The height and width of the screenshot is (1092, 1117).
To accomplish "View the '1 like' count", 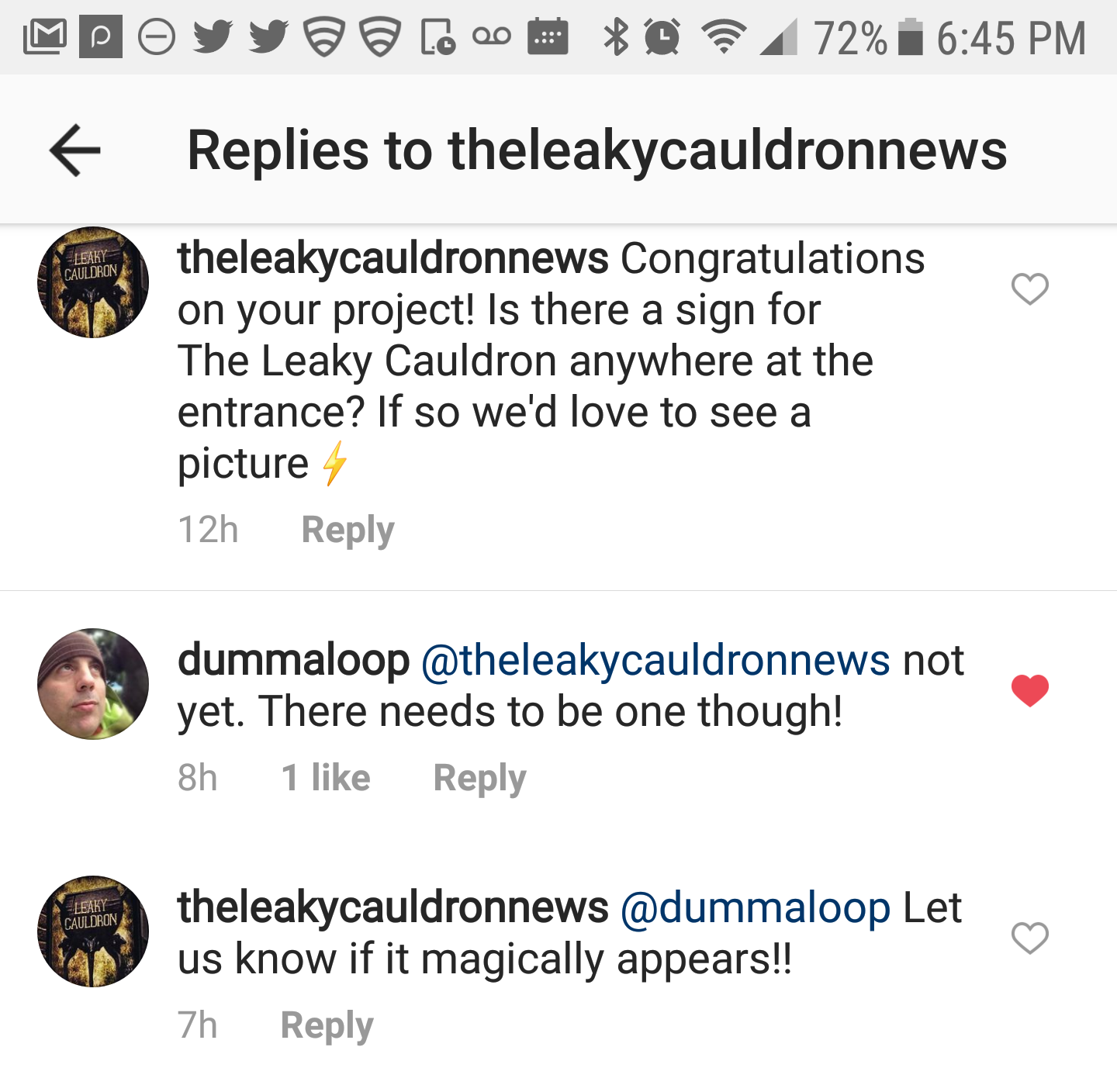I will pos(326,778).
